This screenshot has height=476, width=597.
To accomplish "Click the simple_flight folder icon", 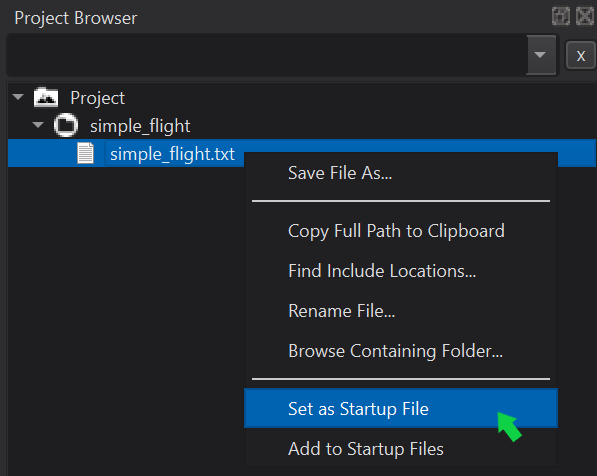I will click(66, 125).
